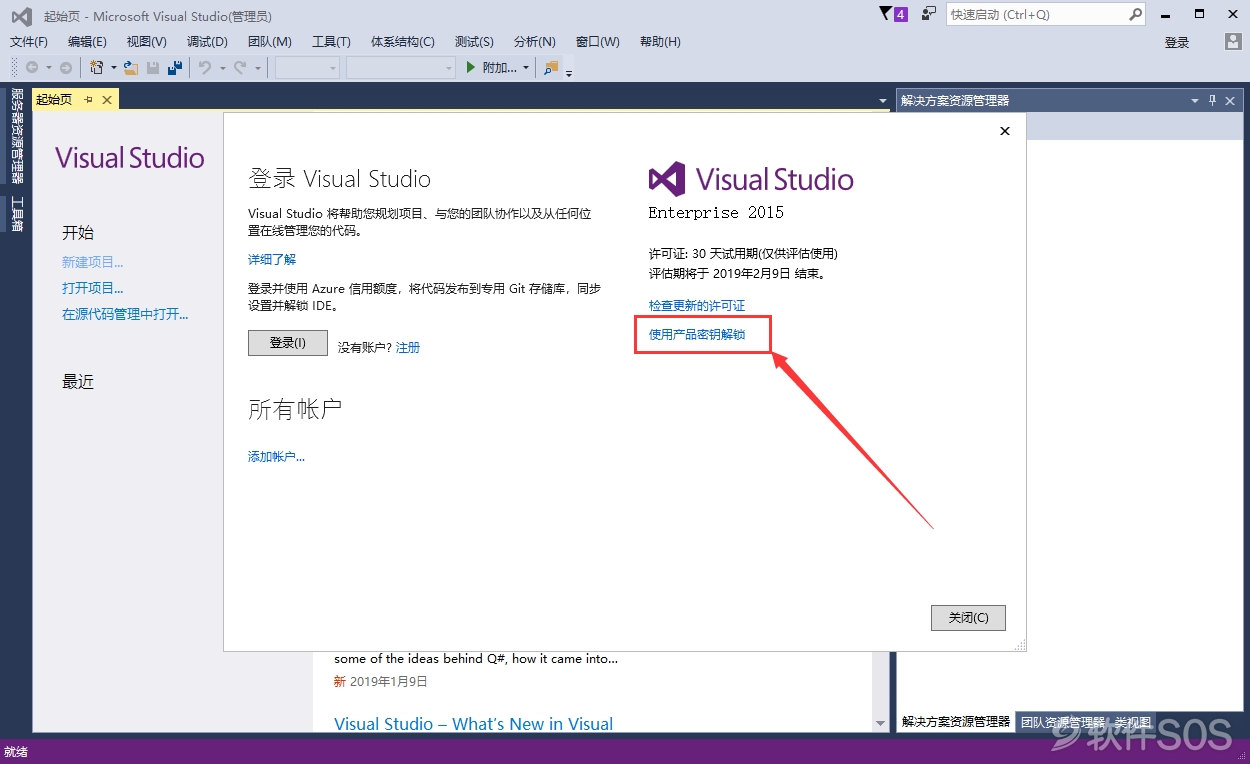
Task: Click the Visual Studio logo in title bar
Action: point(21,16)
